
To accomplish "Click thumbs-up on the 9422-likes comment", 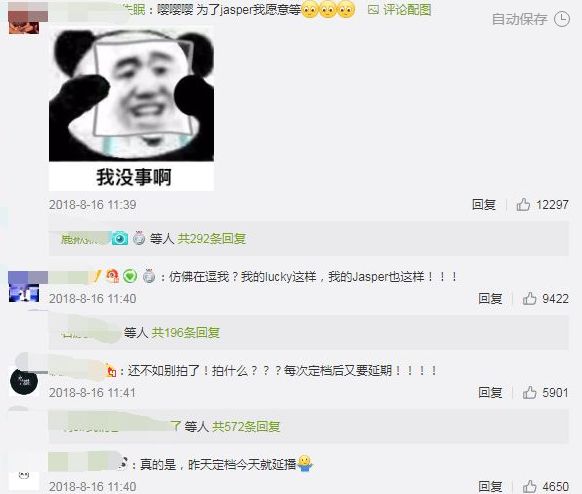I will click(x=529, y=298).
